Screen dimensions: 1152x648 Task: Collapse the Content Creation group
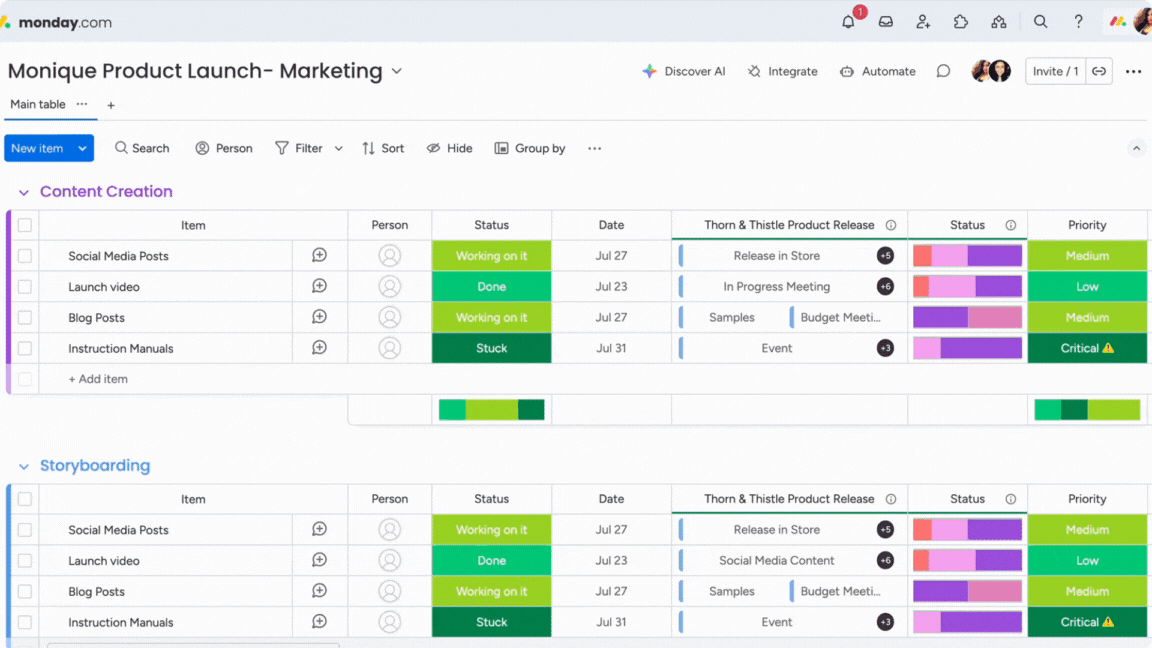point(24,192)
